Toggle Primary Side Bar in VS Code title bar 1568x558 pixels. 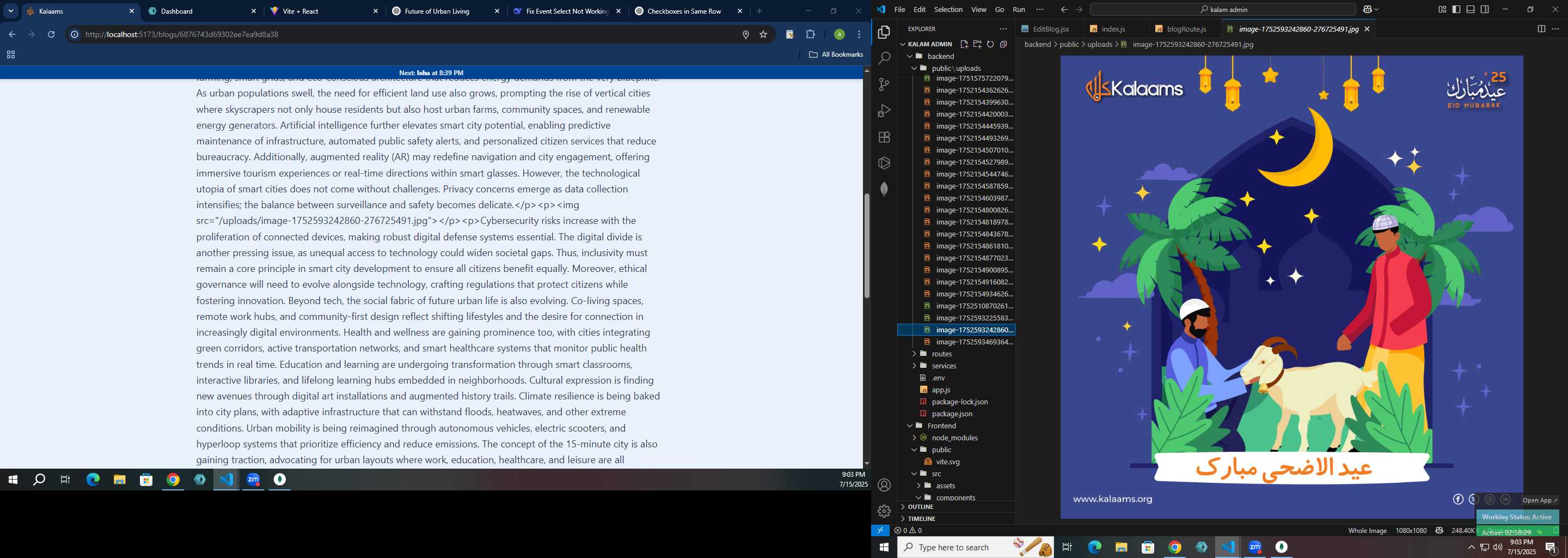[1456, 9]
